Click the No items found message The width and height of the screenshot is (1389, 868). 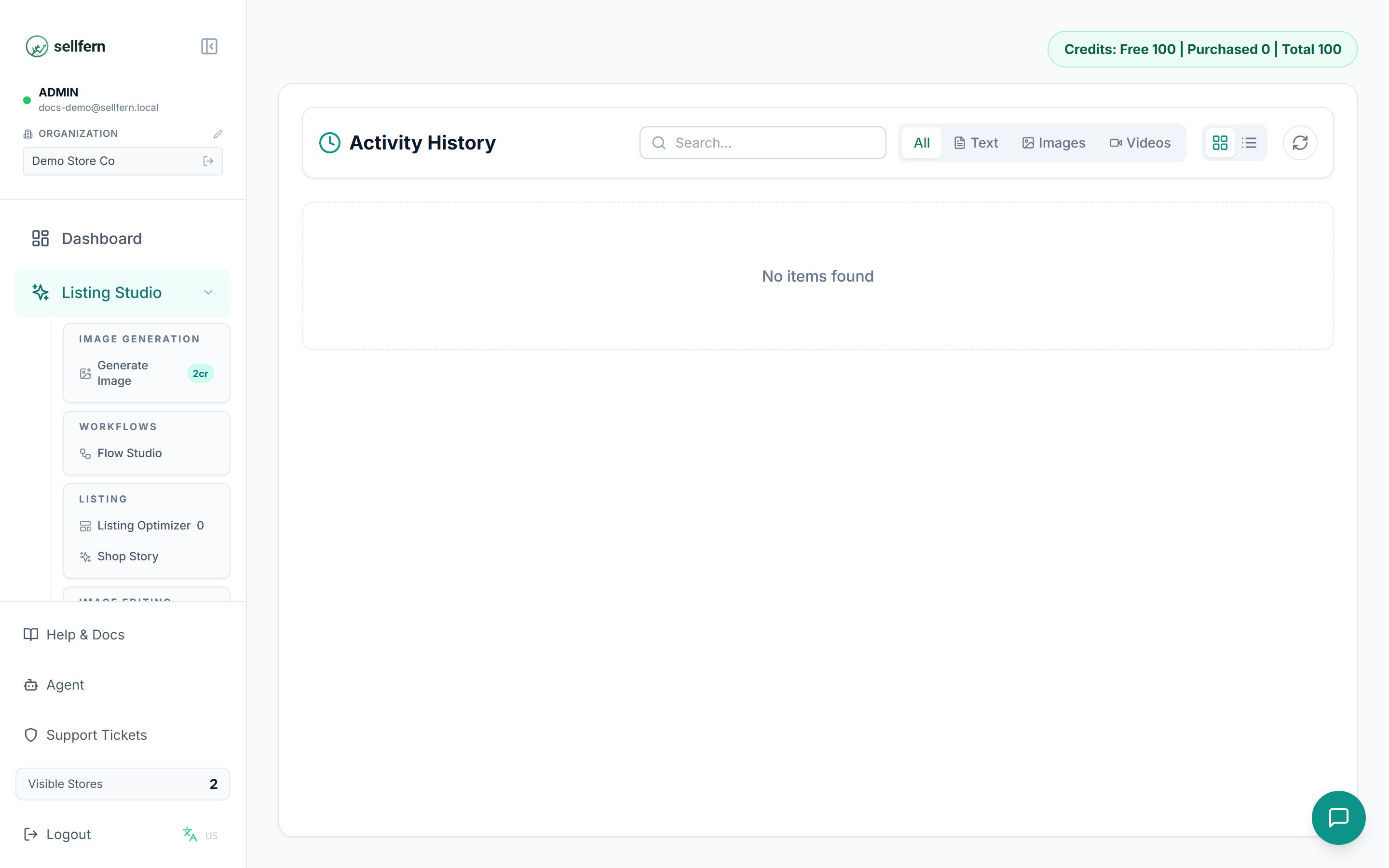(817, 276)
